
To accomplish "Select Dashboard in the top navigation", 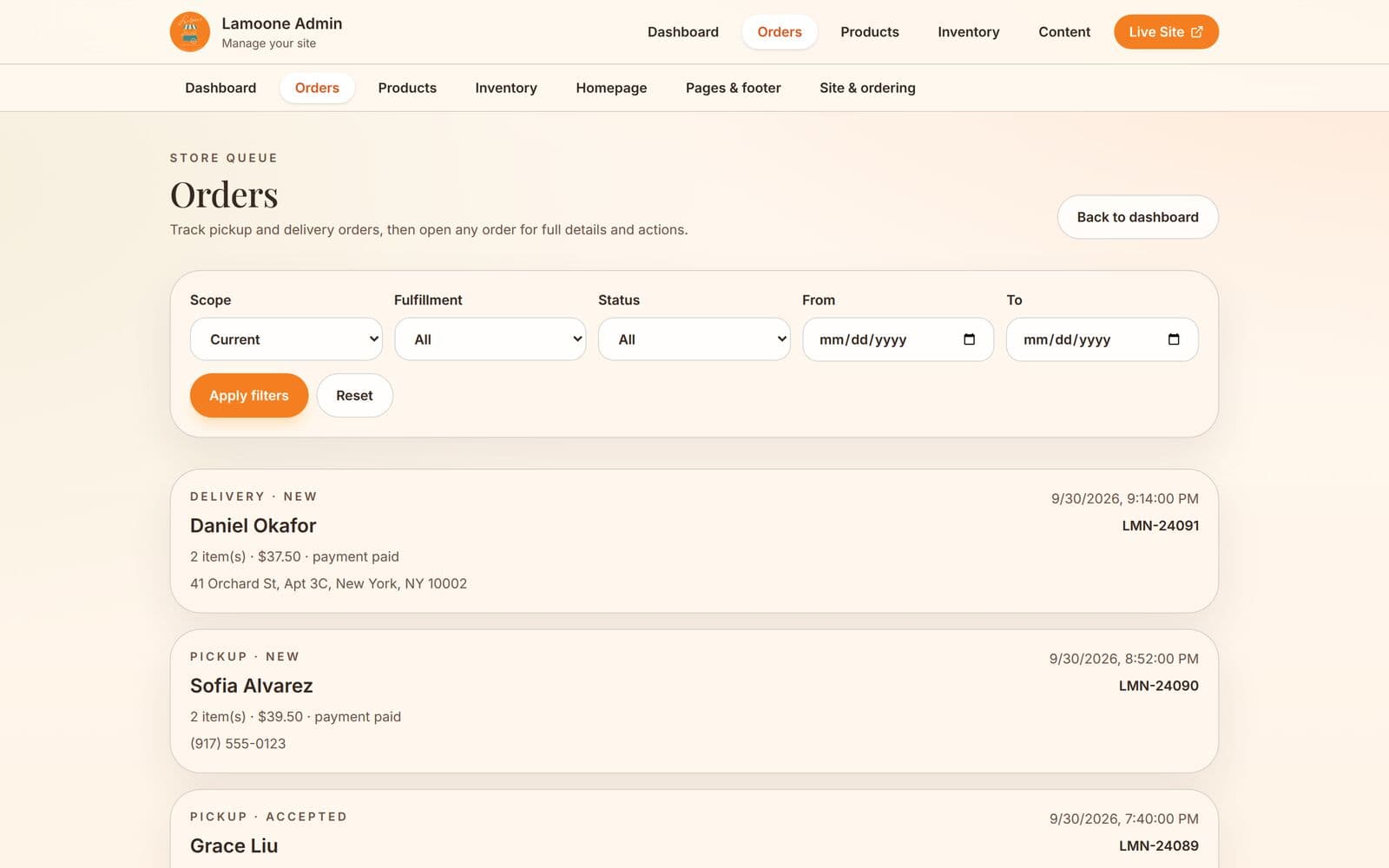I will coord(683,32).
